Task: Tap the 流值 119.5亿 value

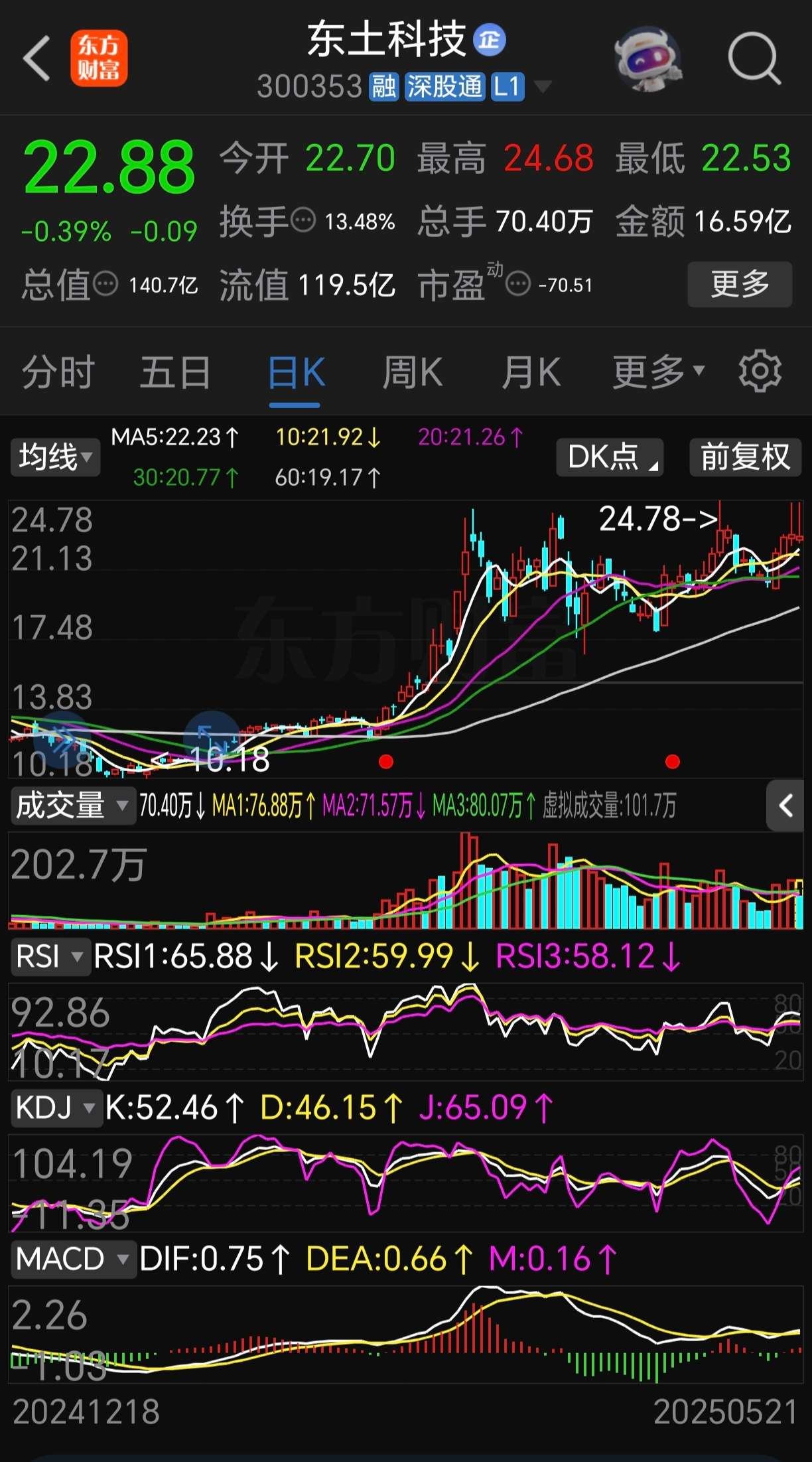Action: coord(346,285)
